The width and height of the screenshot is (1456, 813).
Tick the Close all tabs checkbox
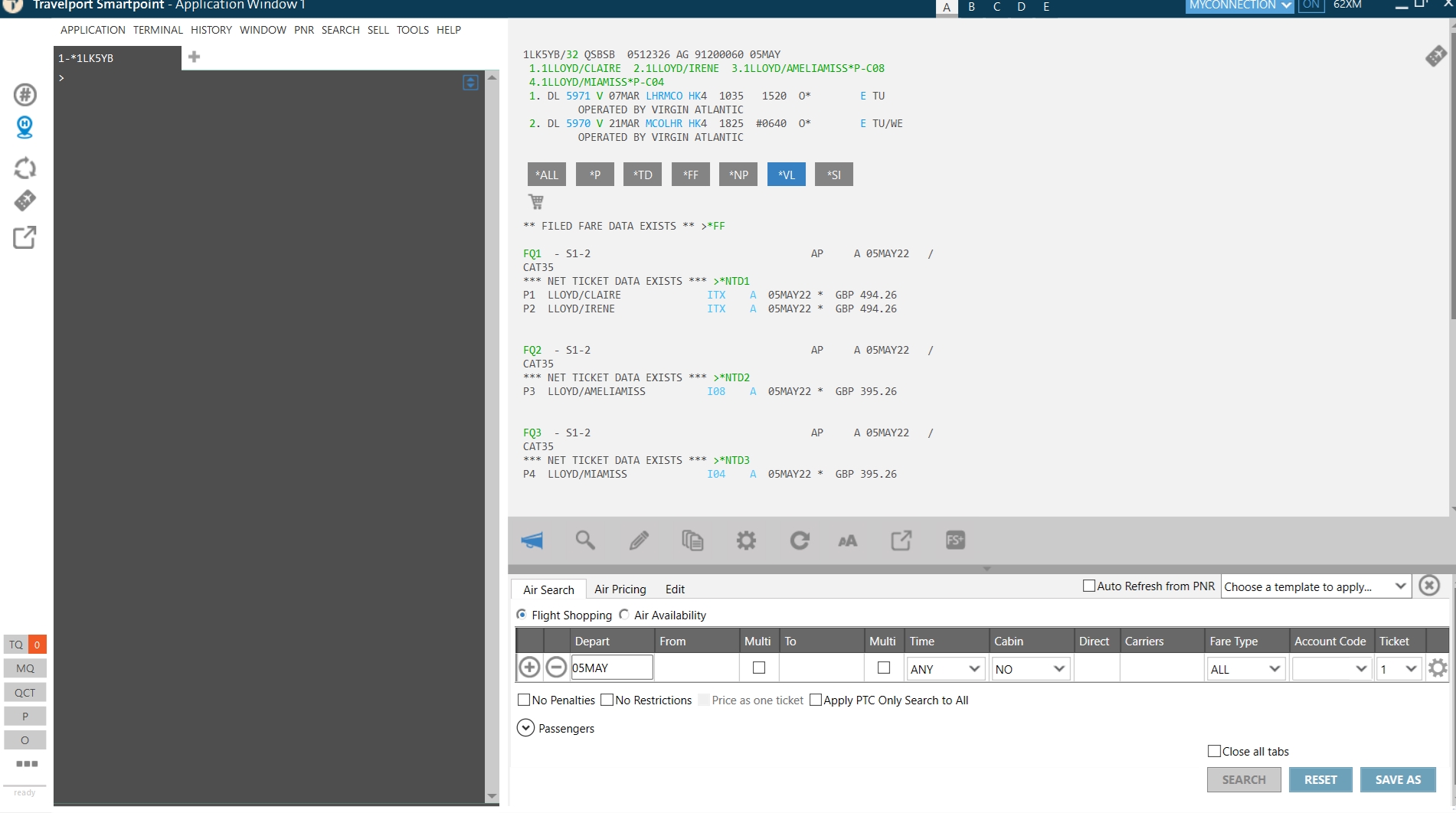(x=1215, y=751)
